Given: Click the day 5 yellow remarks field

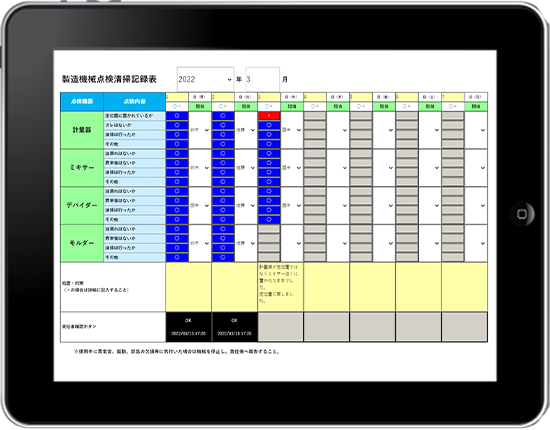Looking at the screenshot, I should pos(373,287).
